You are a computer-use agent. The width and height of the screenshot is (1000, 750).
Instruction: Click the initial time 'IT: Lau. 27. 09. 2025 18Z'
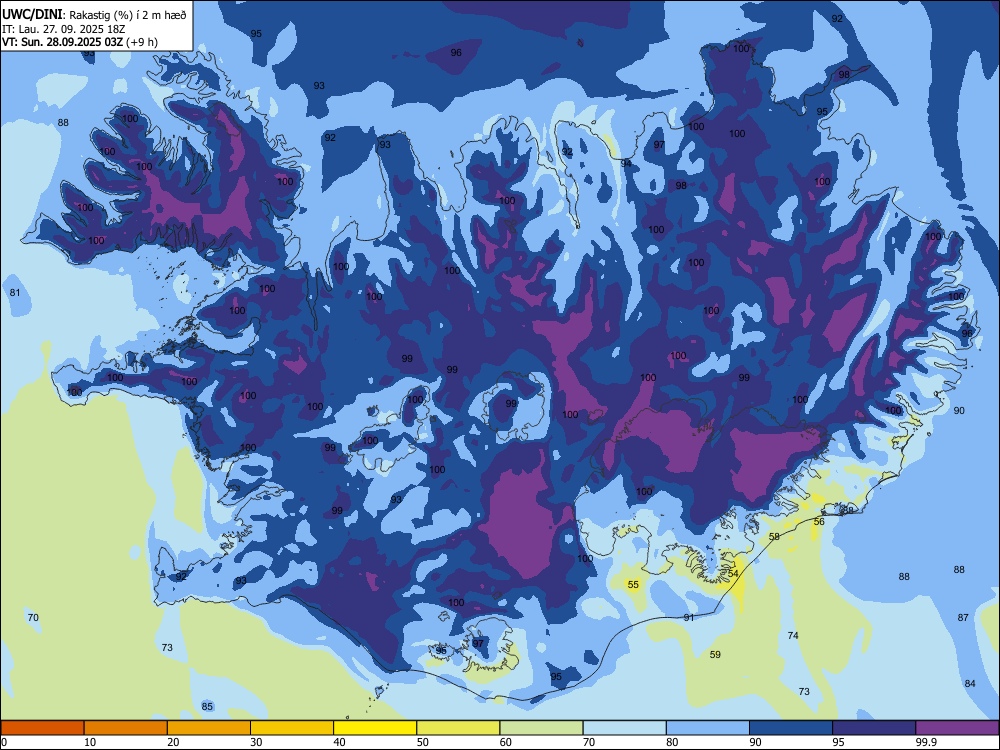coord(64,29)
